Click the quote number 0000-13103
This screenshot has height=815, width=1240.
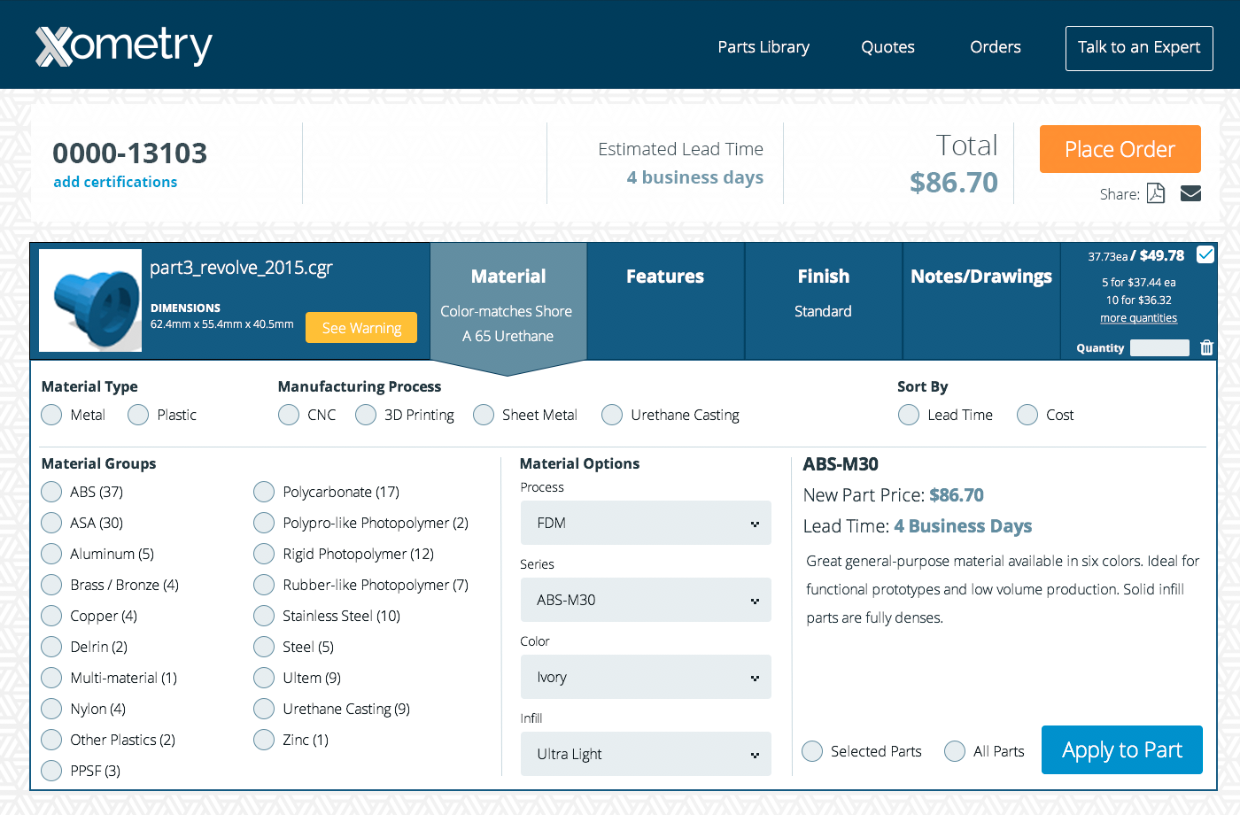click(130, 153)
